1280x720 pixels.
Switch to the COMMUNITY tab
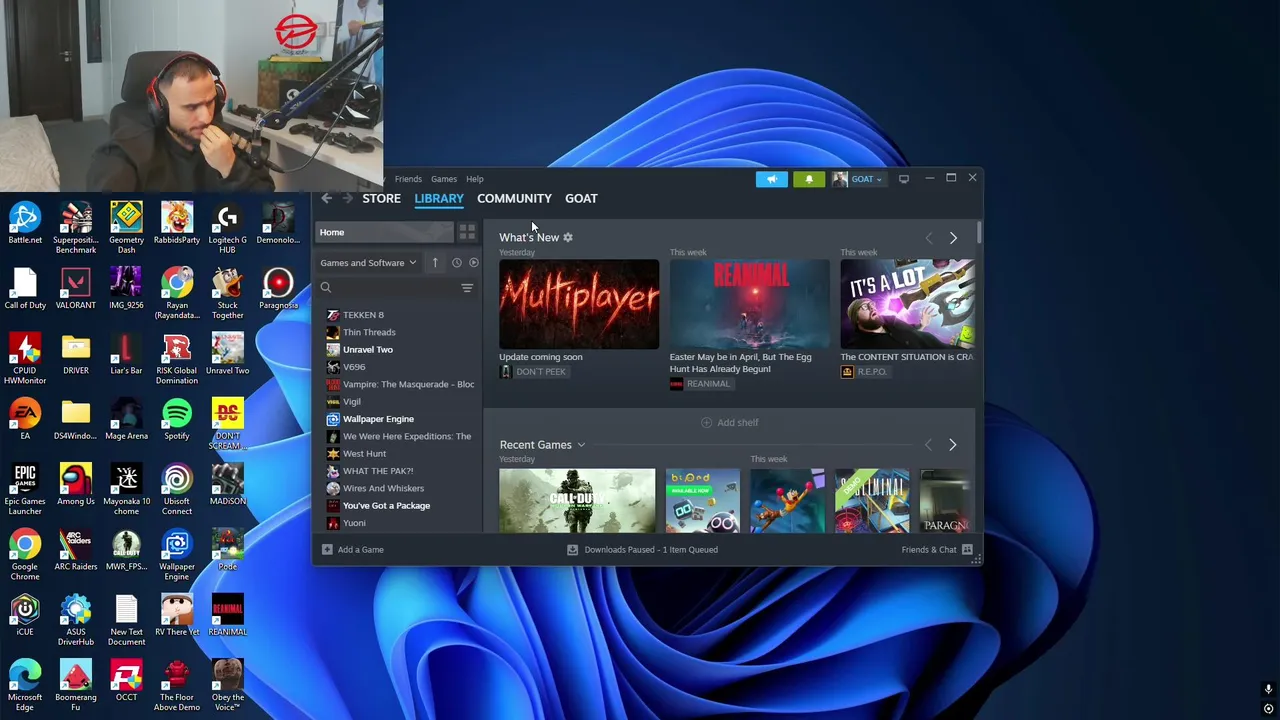tap(514, 198)
